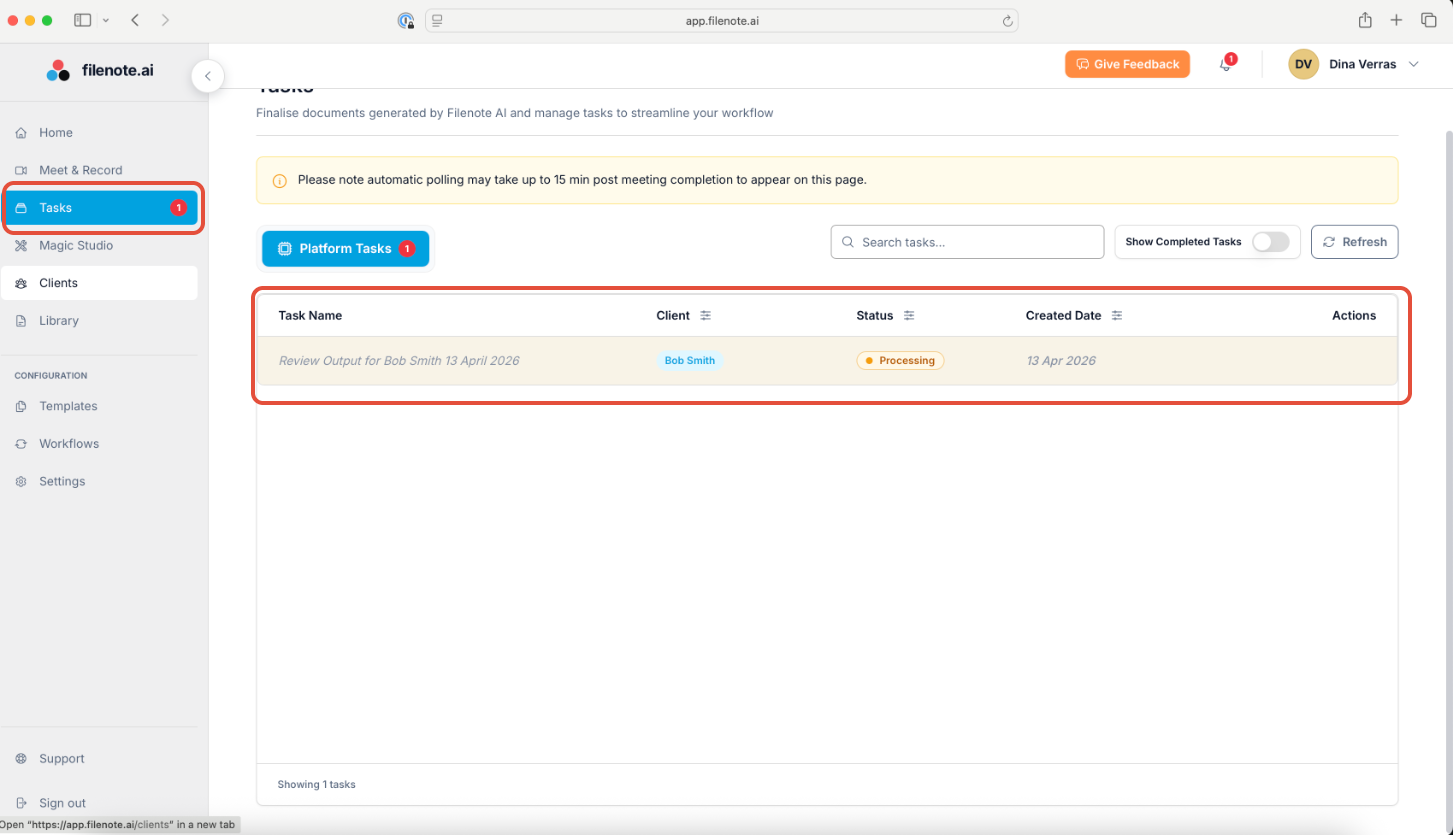Click the Templates icon

click(21, 406)
